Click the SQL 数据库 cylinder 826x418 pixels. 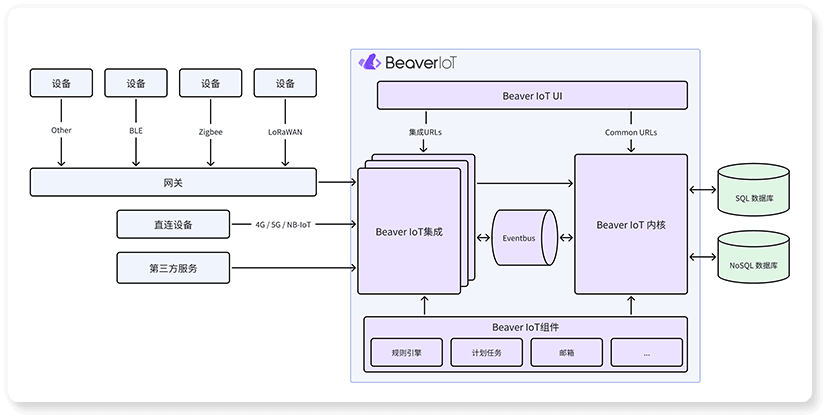click(754, 190)
